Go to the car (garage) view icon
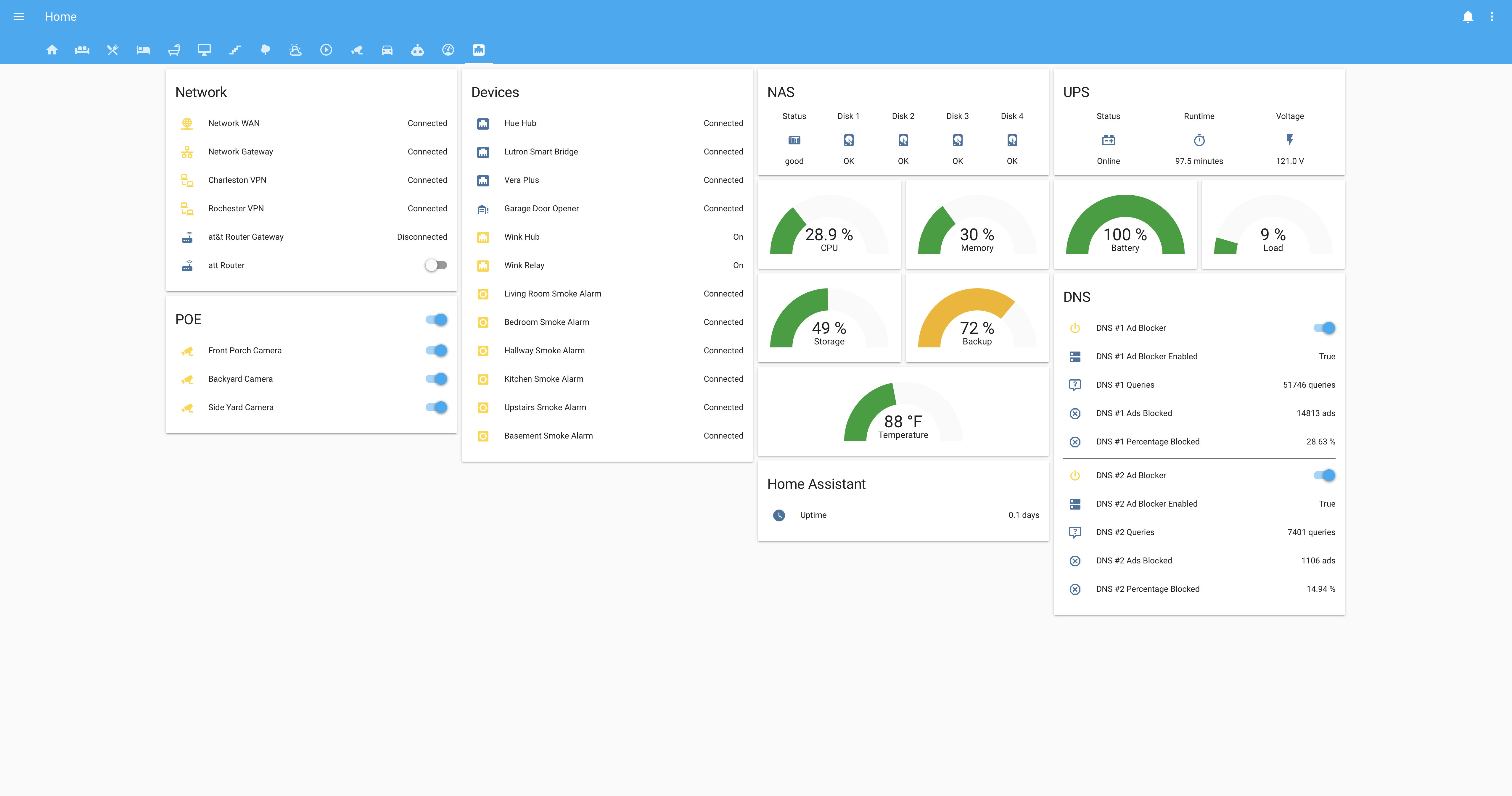Viewport: 1512px width, 796px height. click(x=387, y=50)
